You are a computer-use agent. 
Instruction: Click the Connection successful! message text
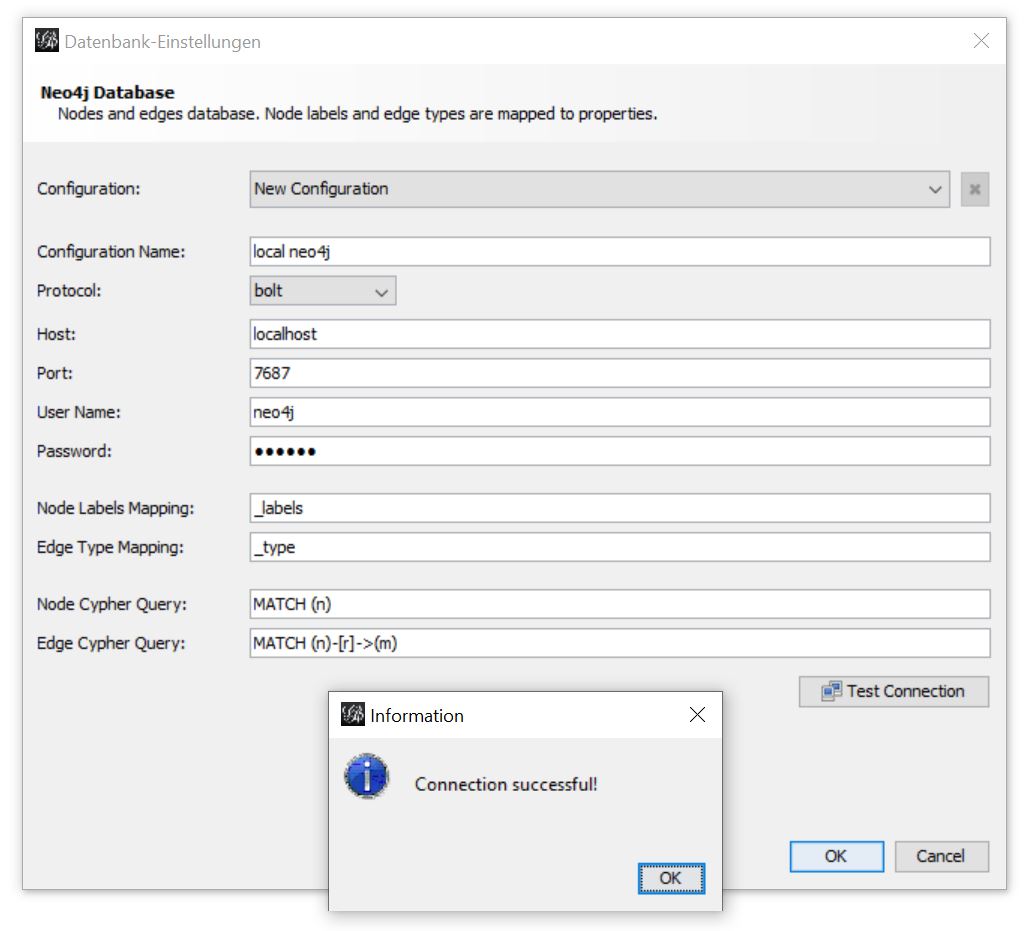tap(506, 784)
